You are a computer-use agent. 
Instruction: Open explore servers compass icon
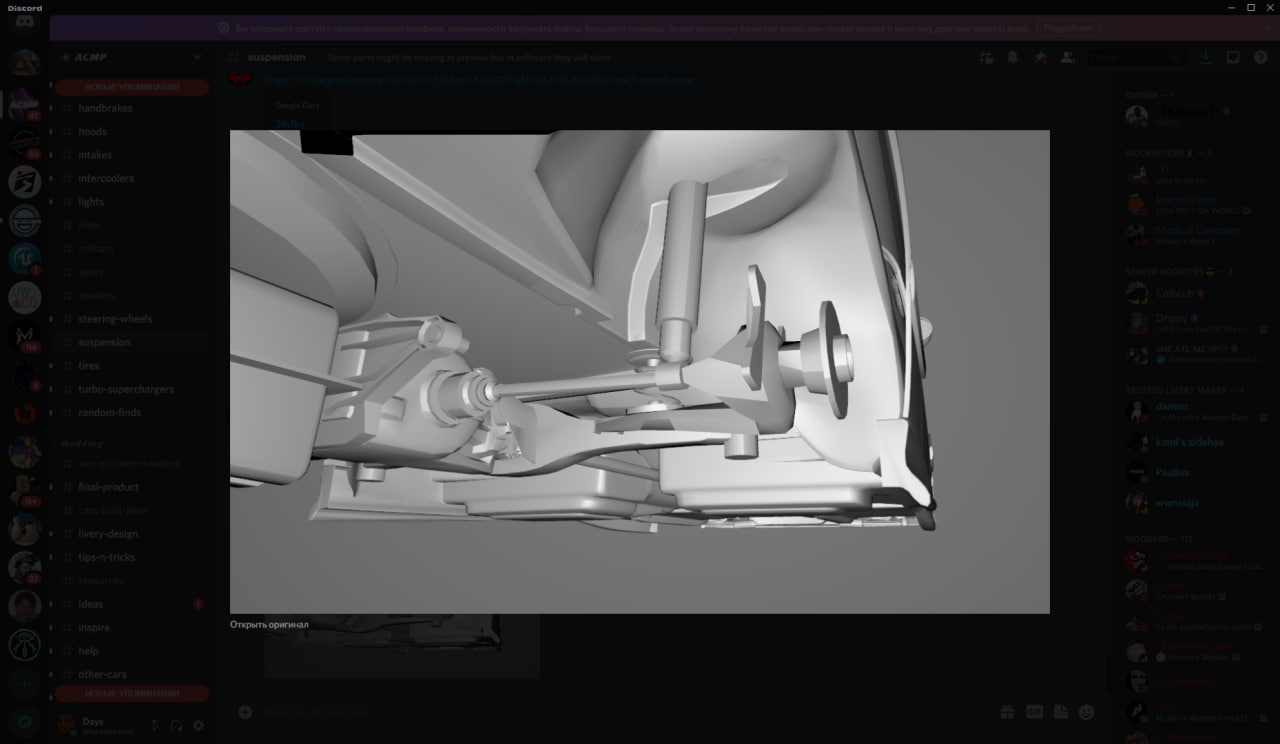point(24,720)
